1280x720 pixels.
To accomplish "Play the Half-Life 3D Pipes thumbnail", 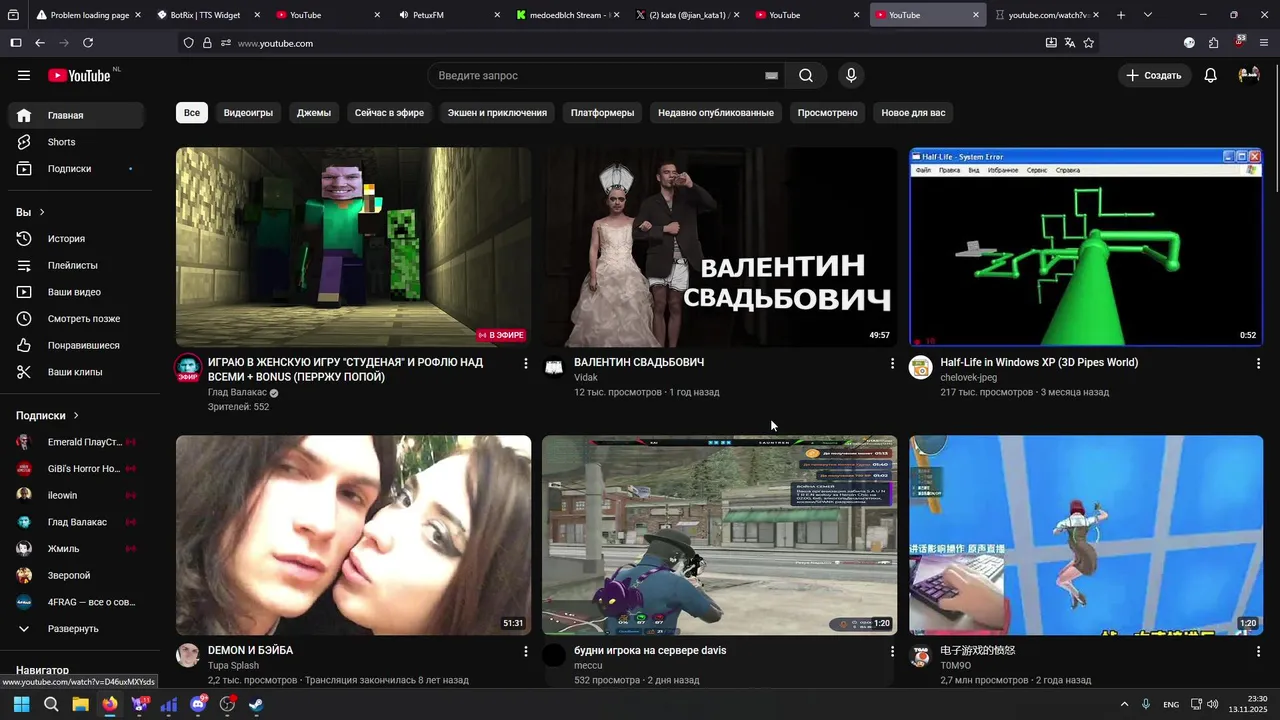I will point(1086,247).
